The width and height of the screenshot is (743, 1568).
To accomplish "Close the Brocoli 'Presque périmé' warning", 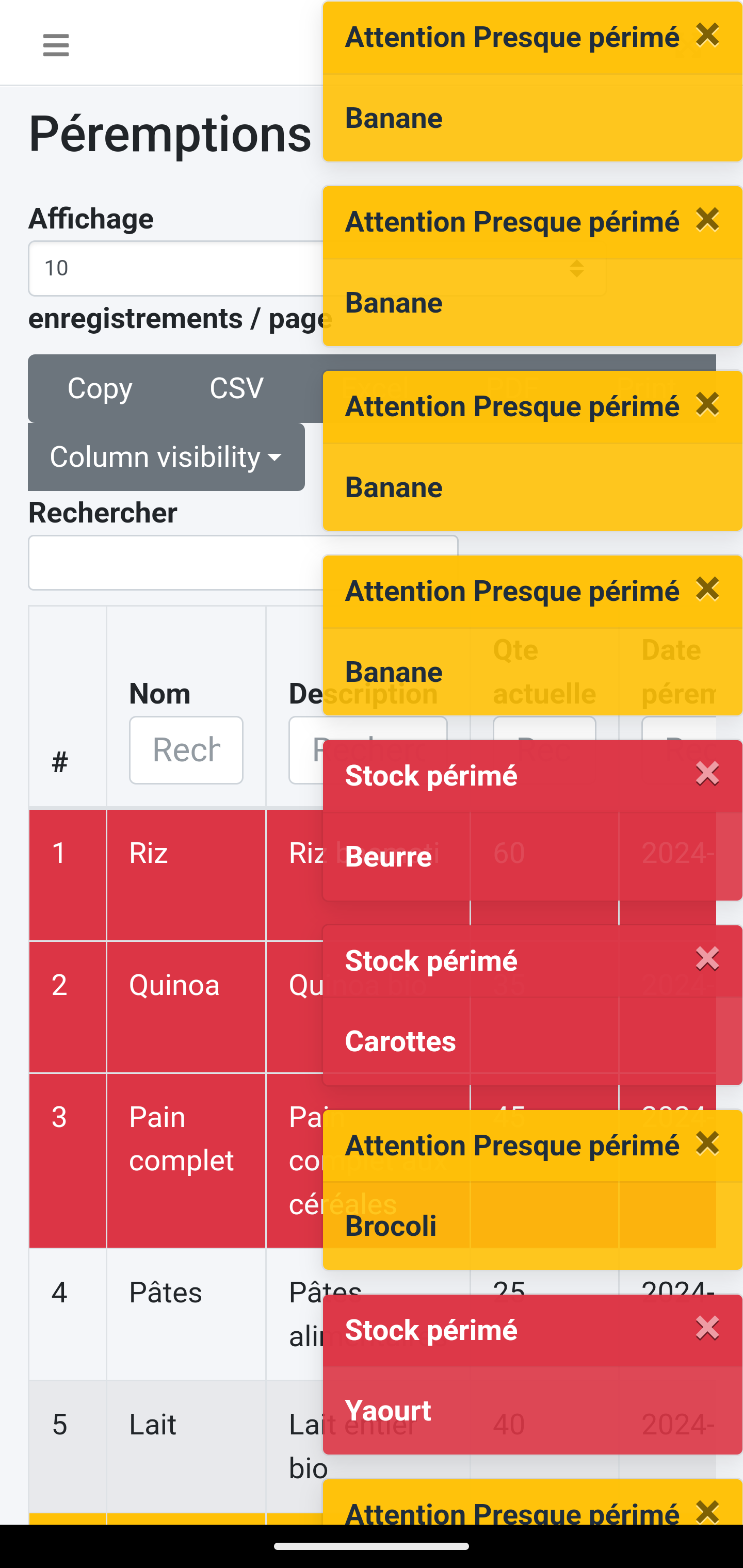I will (x=707, y=1143).
